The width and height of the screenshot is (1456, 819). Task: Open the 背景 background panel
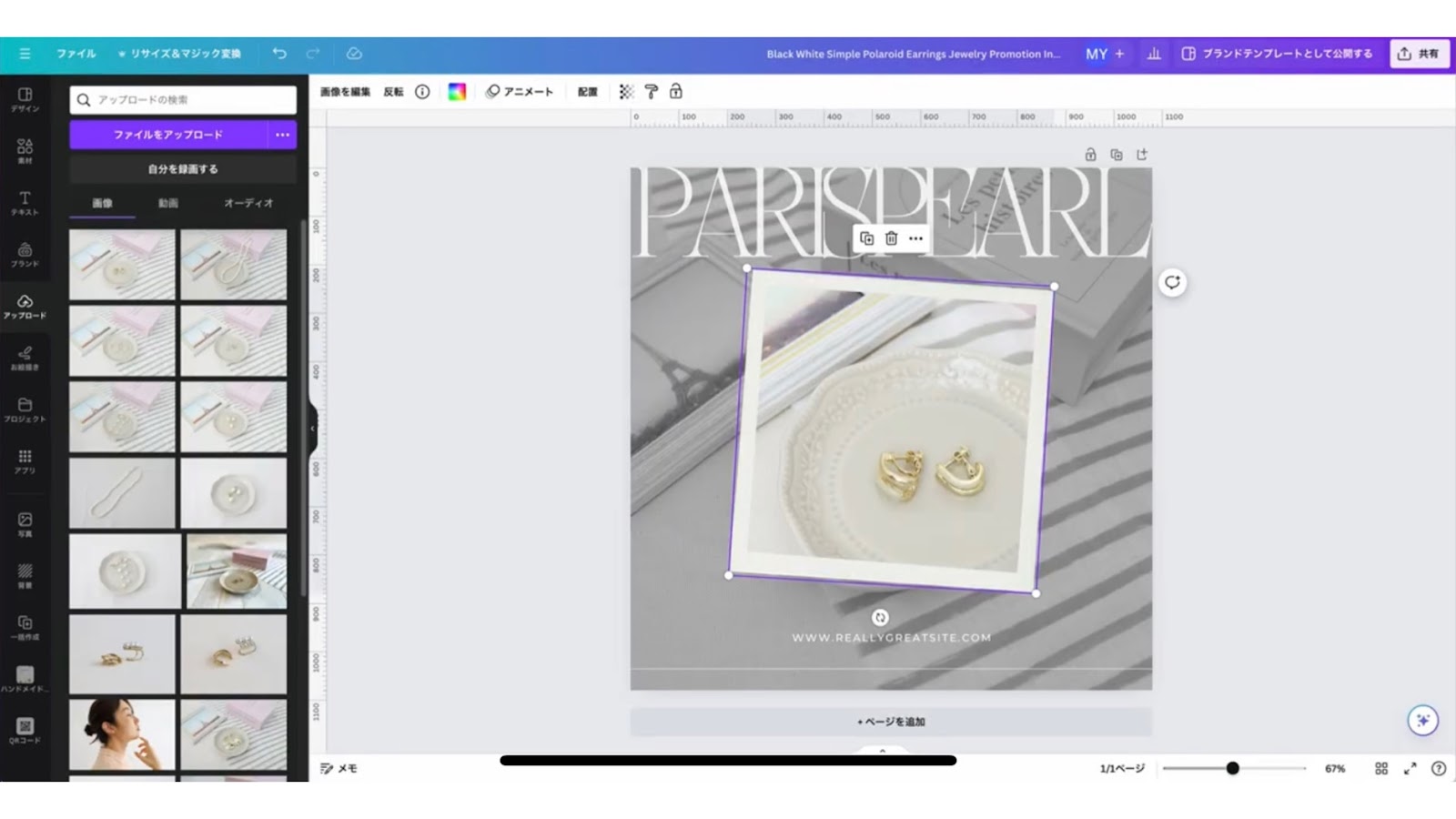click(x=25, y=576)
